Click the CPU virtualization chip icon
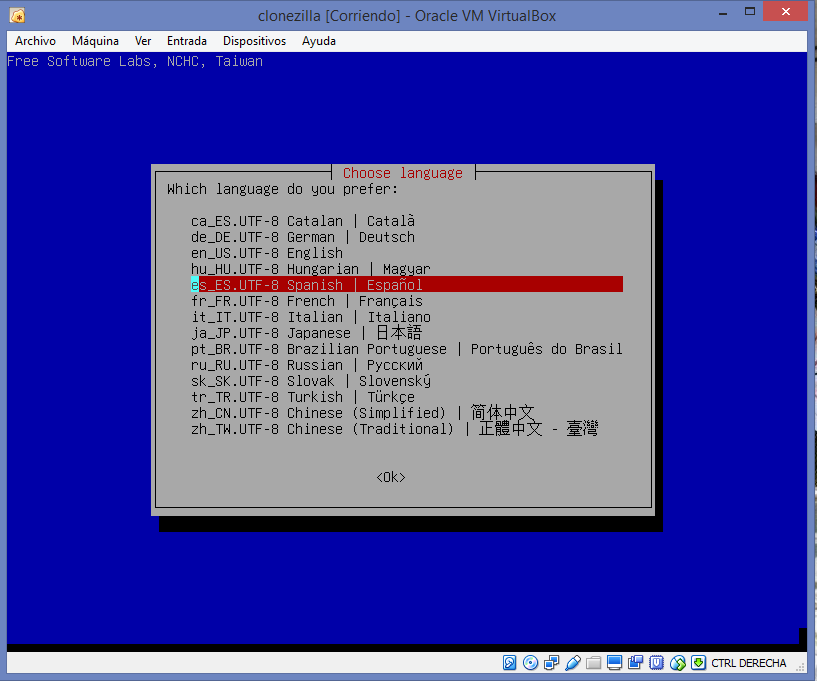This screenshot has width=817, height=681. (656, 663)
